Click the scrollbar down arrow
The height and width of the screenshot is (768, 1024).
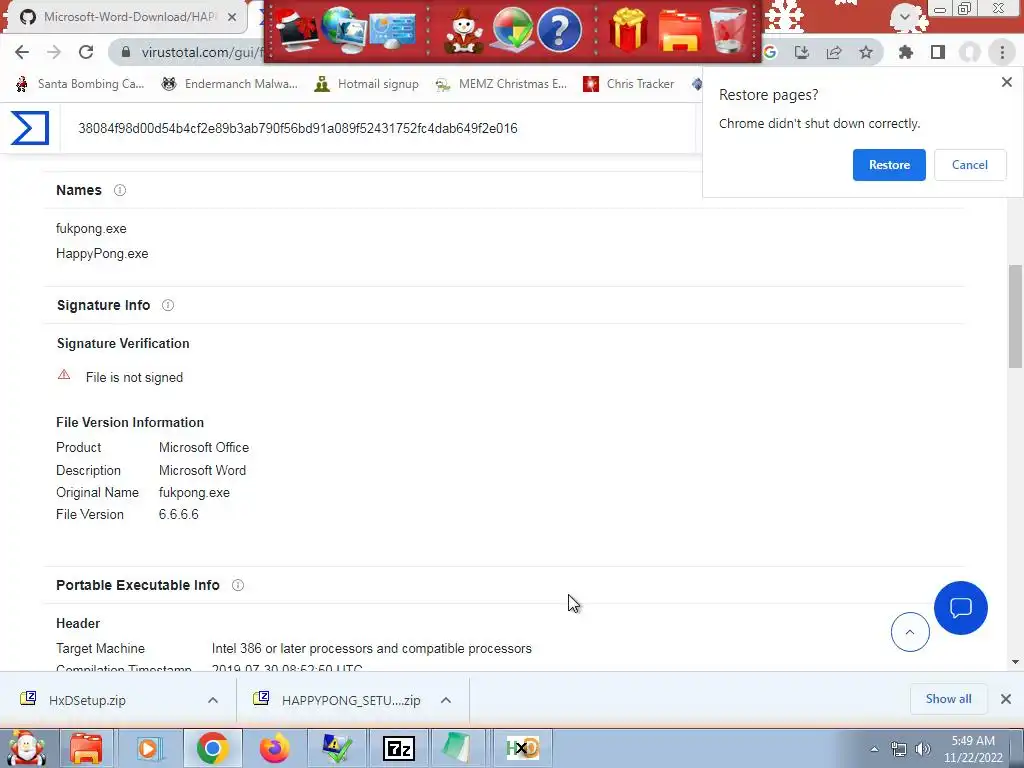(1015, 662)
